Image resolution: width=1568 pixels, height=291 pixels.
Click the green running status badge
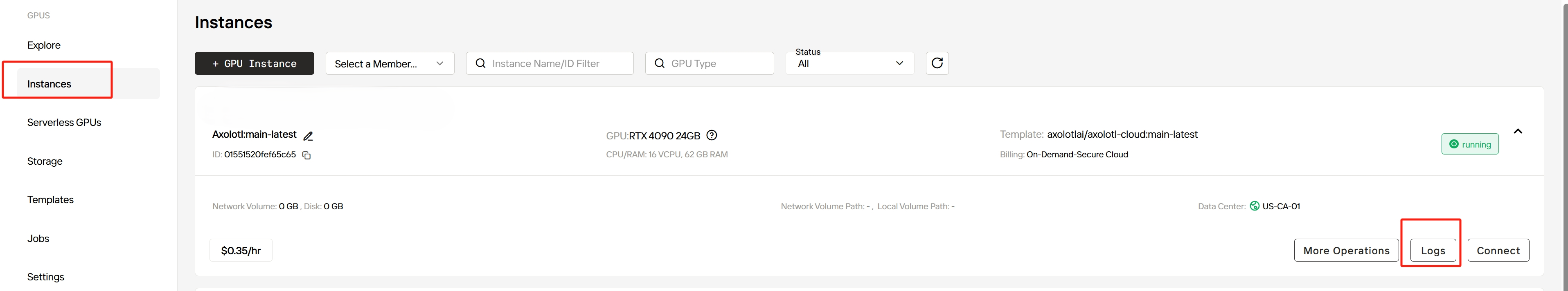1469,144
